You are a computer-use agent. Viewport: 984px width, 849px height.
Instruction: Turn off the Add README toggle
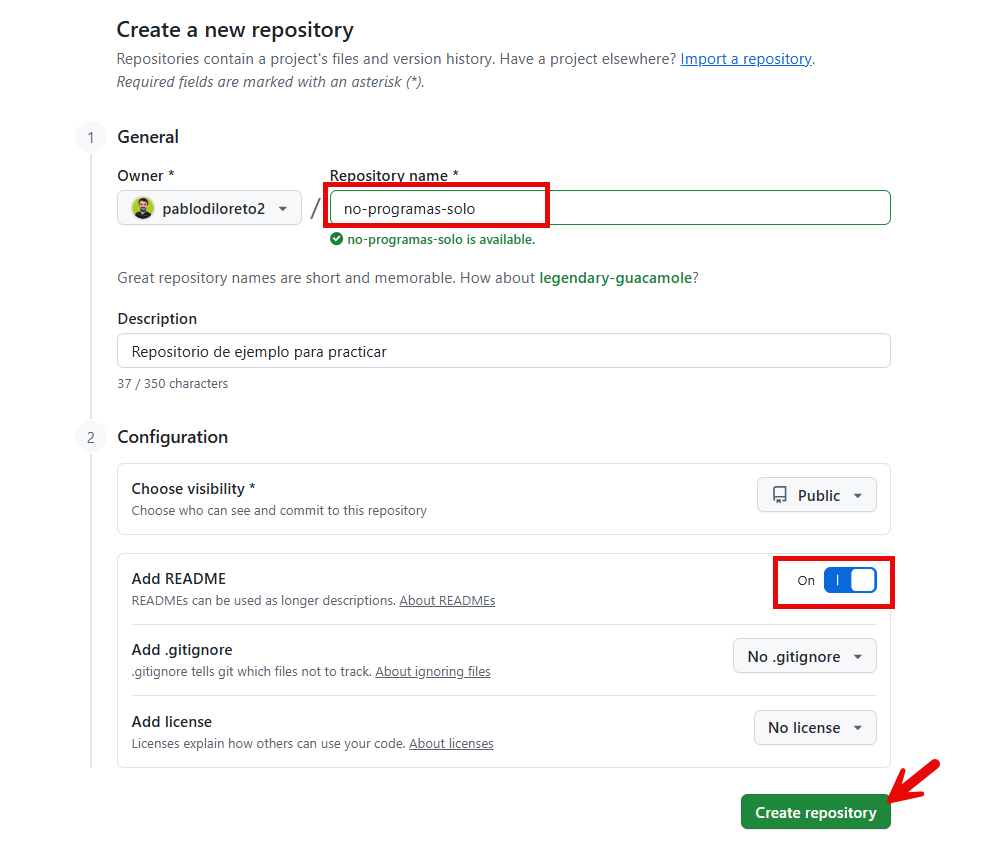pyautogui.click(x=849, y=580)
